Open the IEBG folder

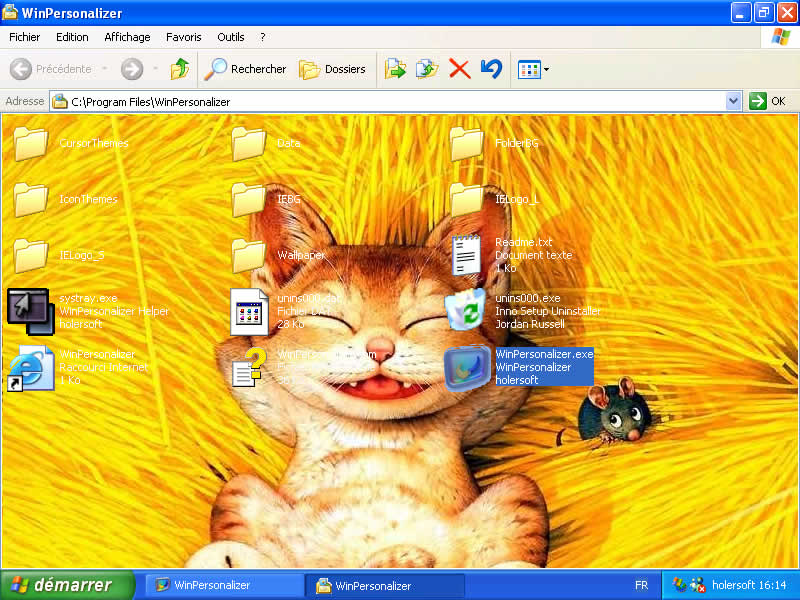[248, 199]
